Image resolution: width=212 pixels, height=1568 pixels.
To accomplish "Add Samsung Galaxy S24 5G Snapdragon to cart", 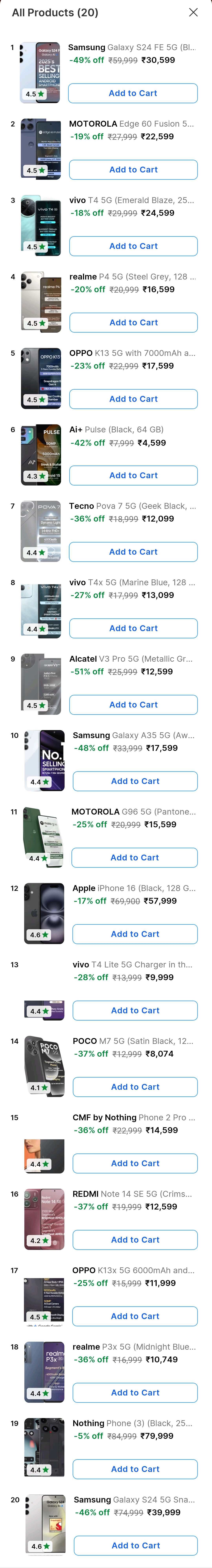I will [x=136, y=1545].
